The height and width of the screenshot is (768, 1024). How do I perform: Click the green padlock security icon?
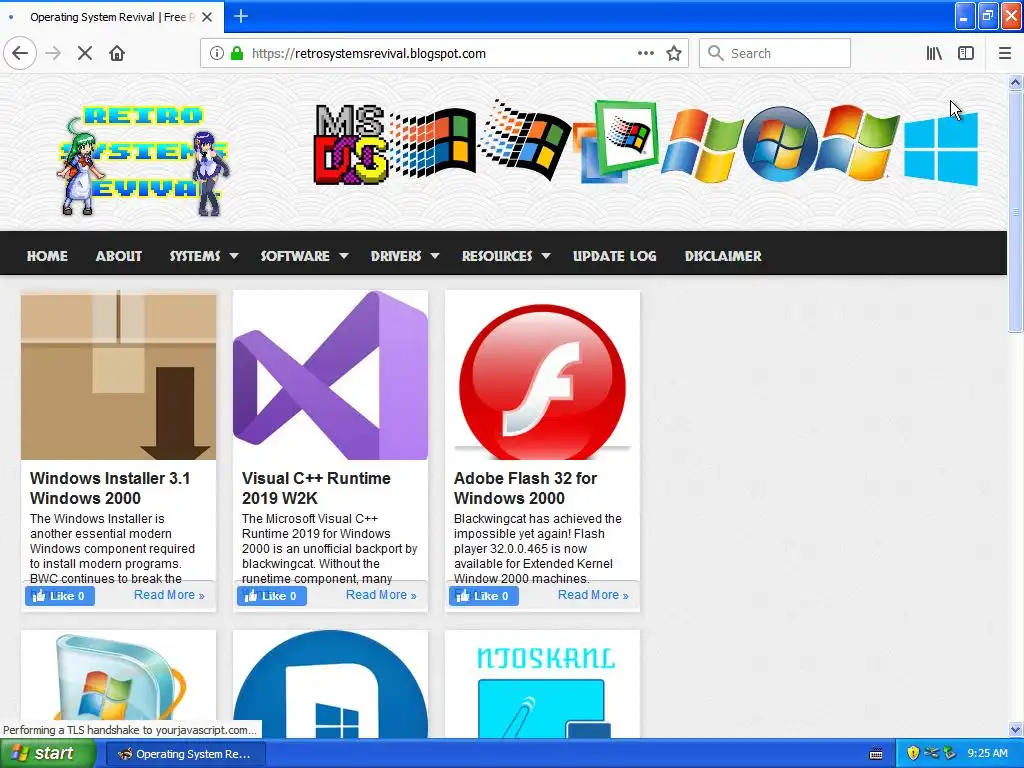237,53
